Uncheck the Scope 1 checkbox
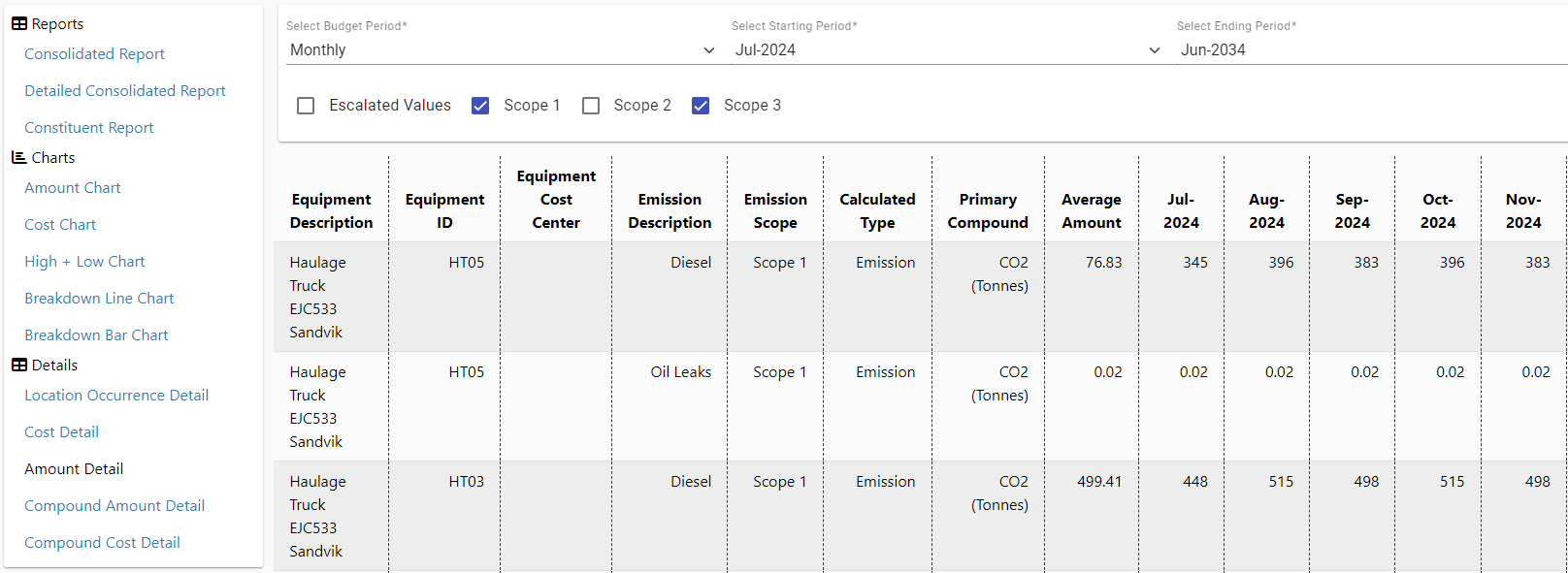The height and width of the screenshot is (573, 1568). point(480,106)
